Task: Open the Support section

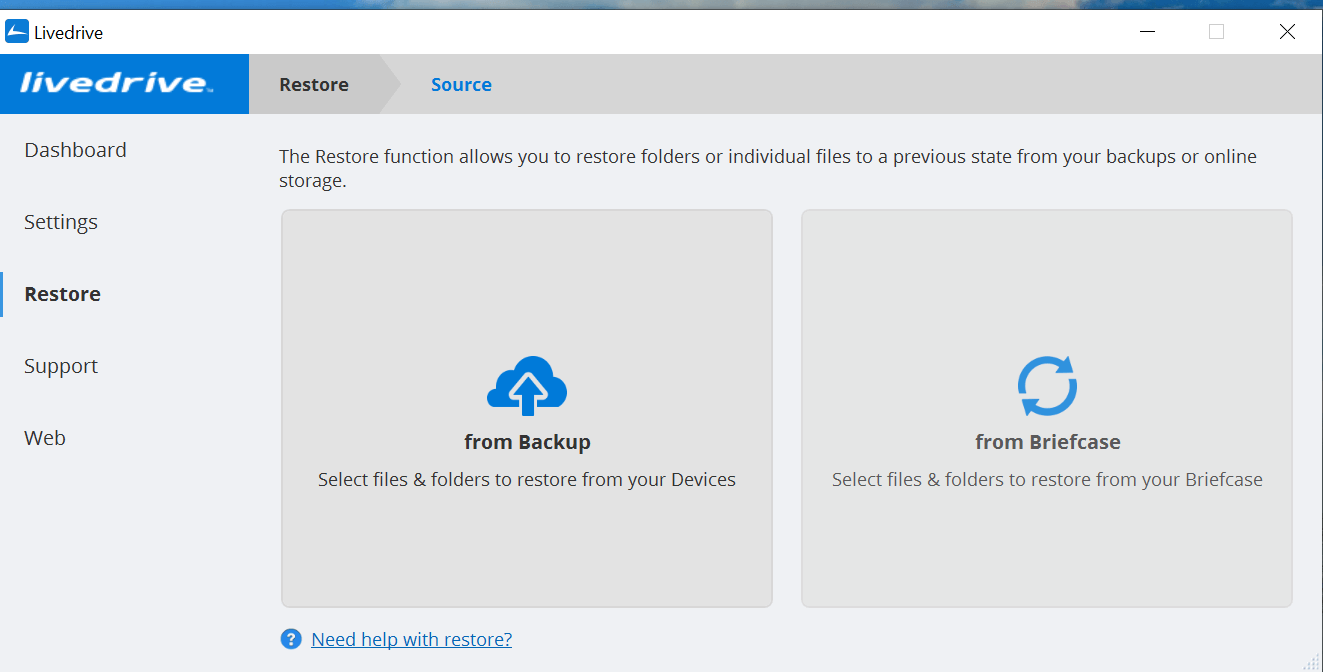Action: (60, 365)
